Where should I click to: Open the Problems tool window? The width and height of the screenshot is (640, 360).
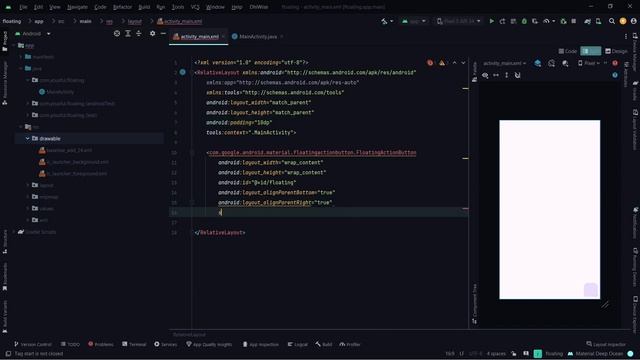pos(101,344)
